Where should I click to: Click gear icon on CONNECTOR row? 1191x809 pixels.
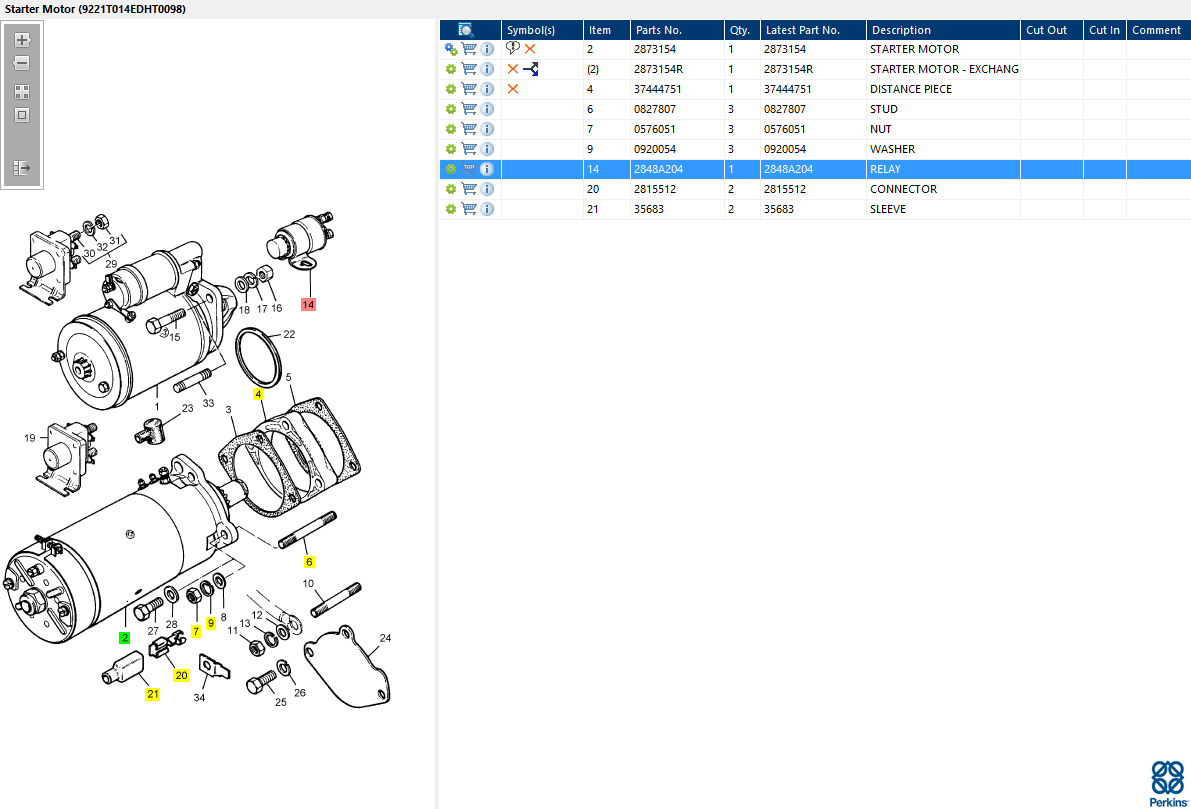451,189
